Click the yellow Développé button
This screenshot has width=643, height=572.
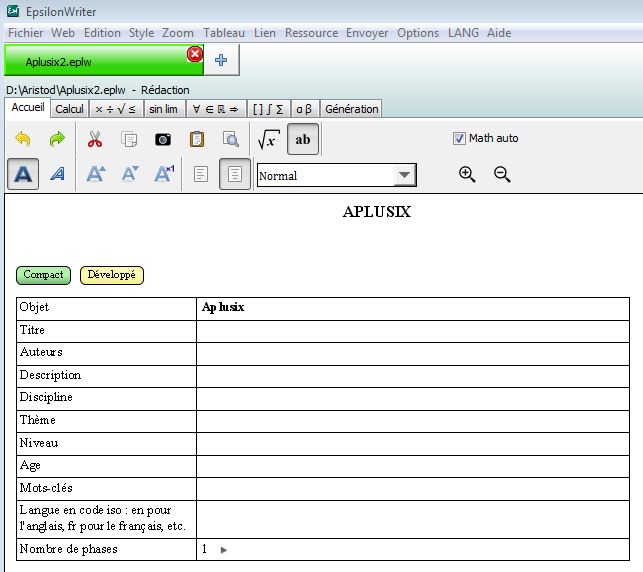click(x=112, y=275)
